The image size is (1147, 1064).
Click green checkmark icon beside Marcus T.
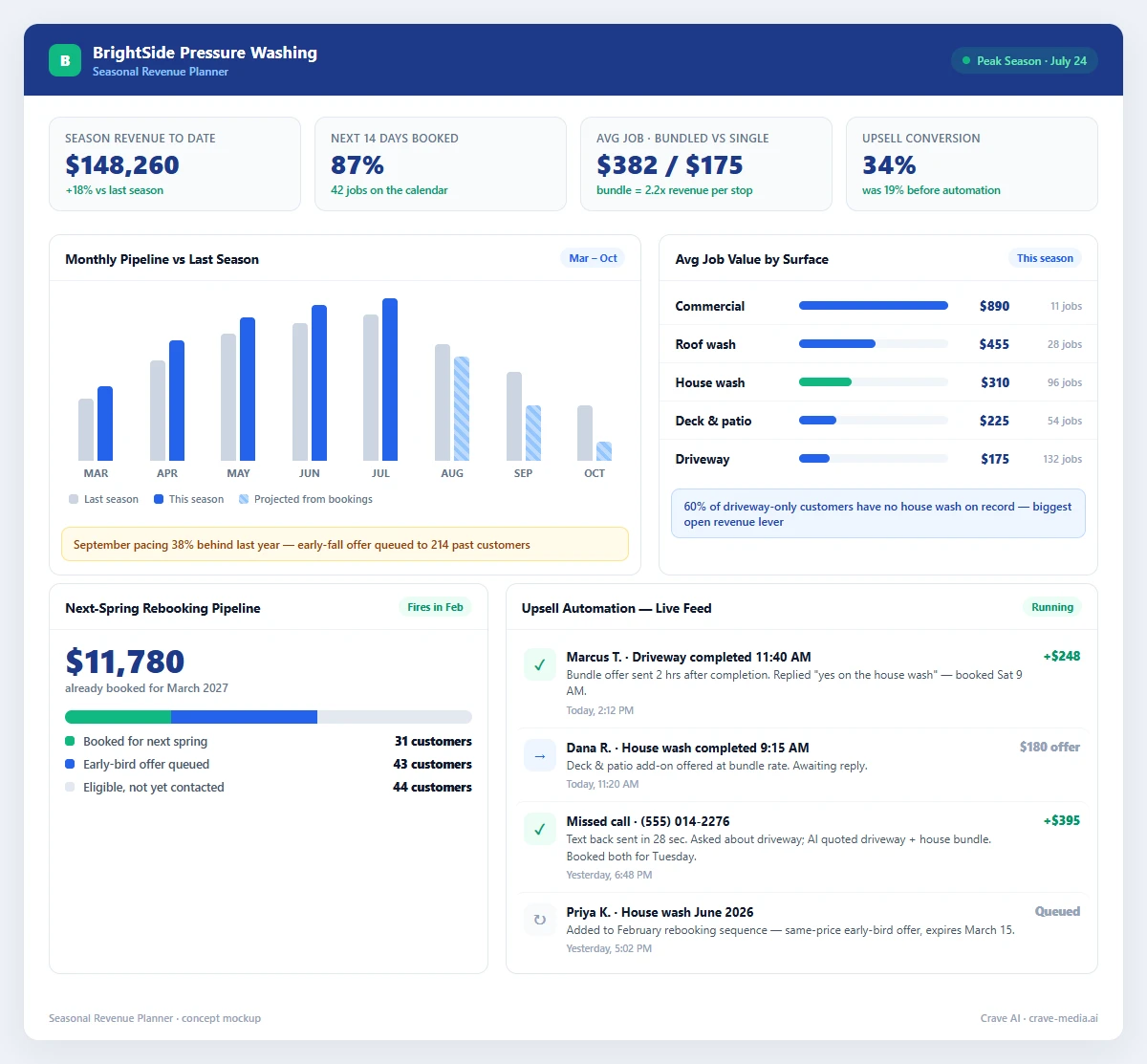tap(539, 664)
